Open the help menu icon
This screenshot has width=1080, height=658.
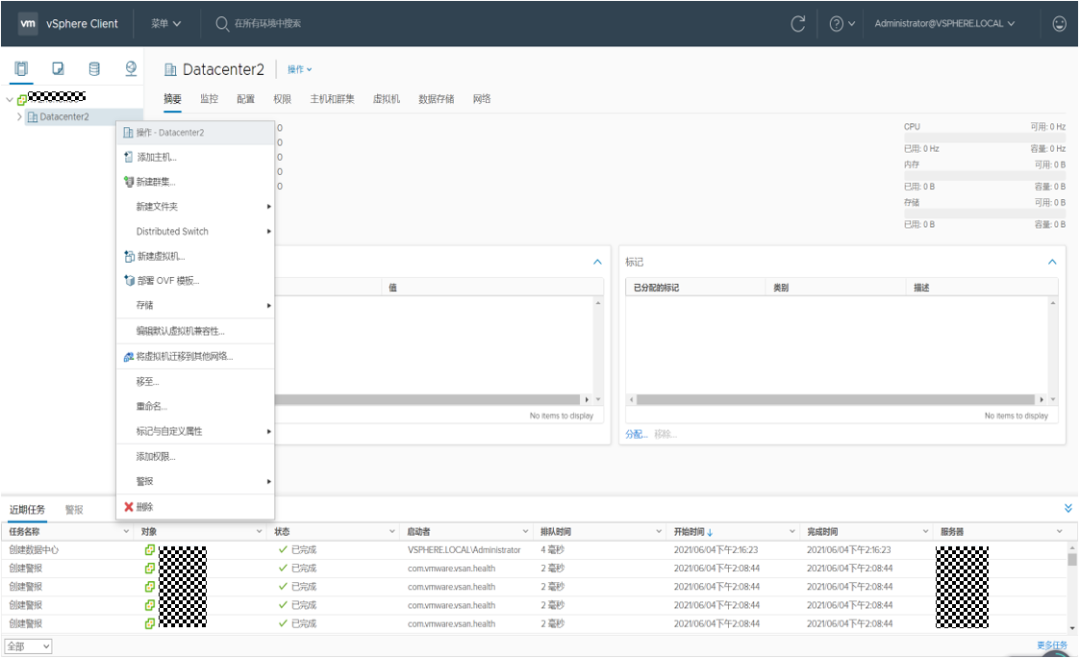(836, 24)
